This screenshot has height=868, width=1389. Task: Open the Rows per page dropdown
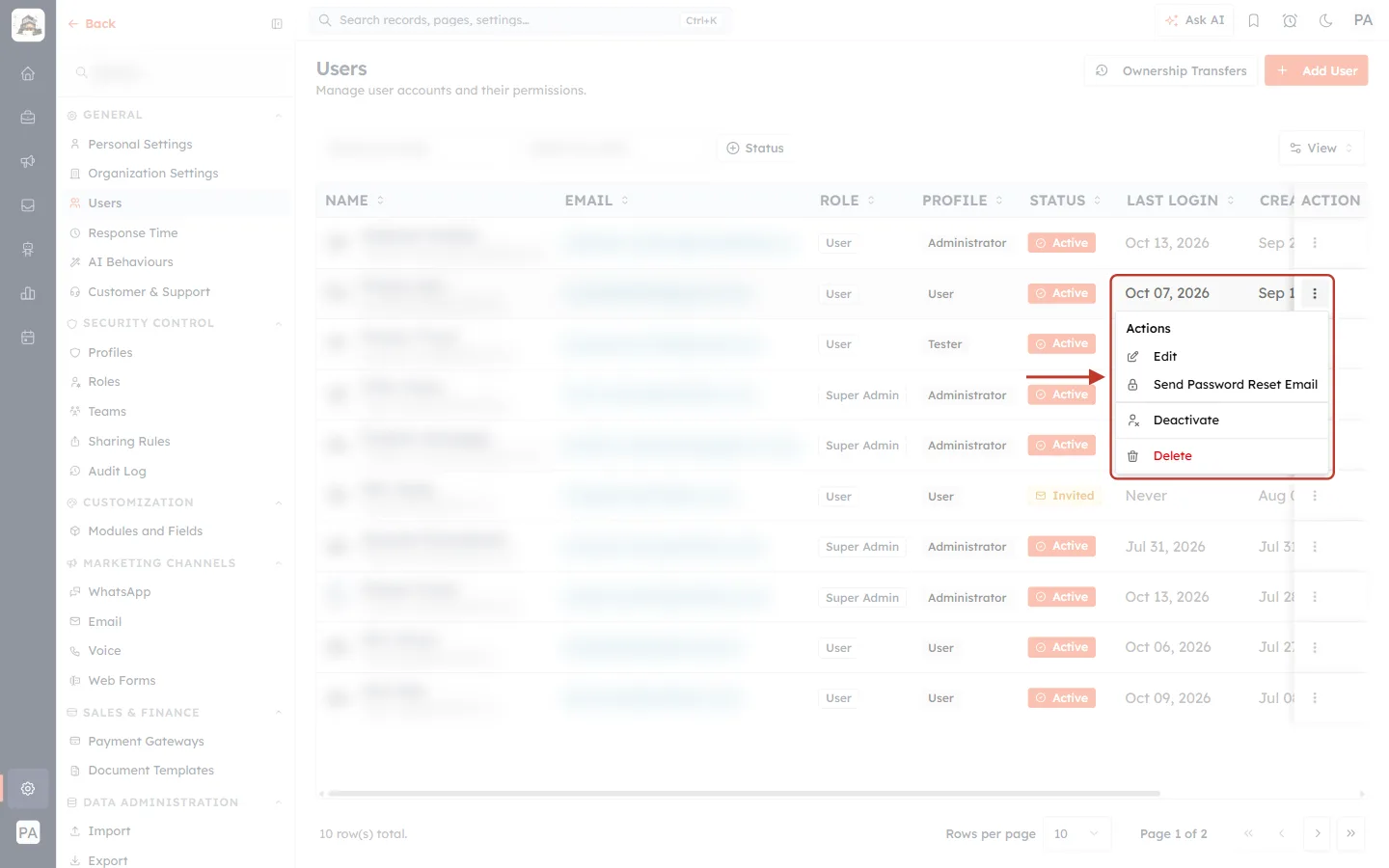click(x=1076, y=834)
